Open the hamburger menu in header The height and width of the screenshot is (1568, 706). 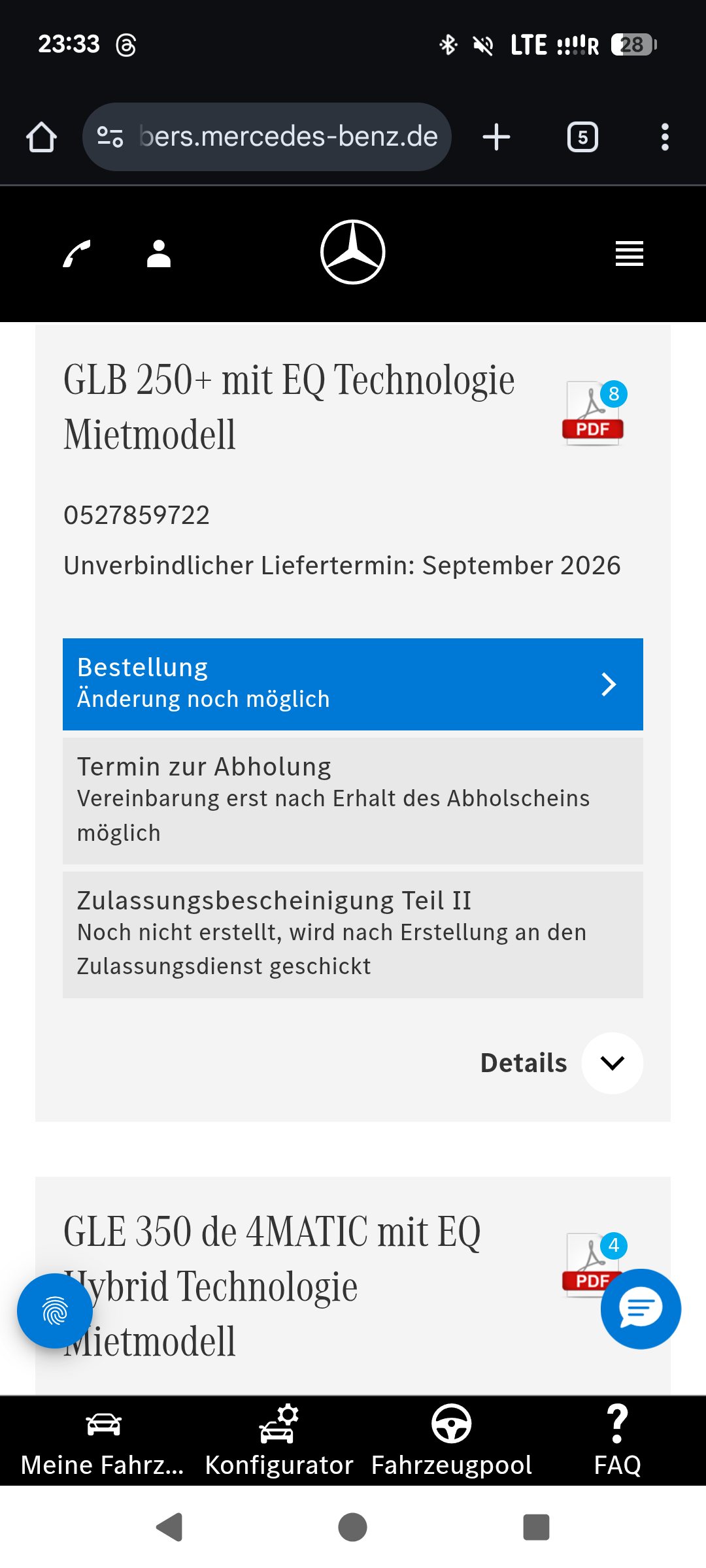coord(629,253)
